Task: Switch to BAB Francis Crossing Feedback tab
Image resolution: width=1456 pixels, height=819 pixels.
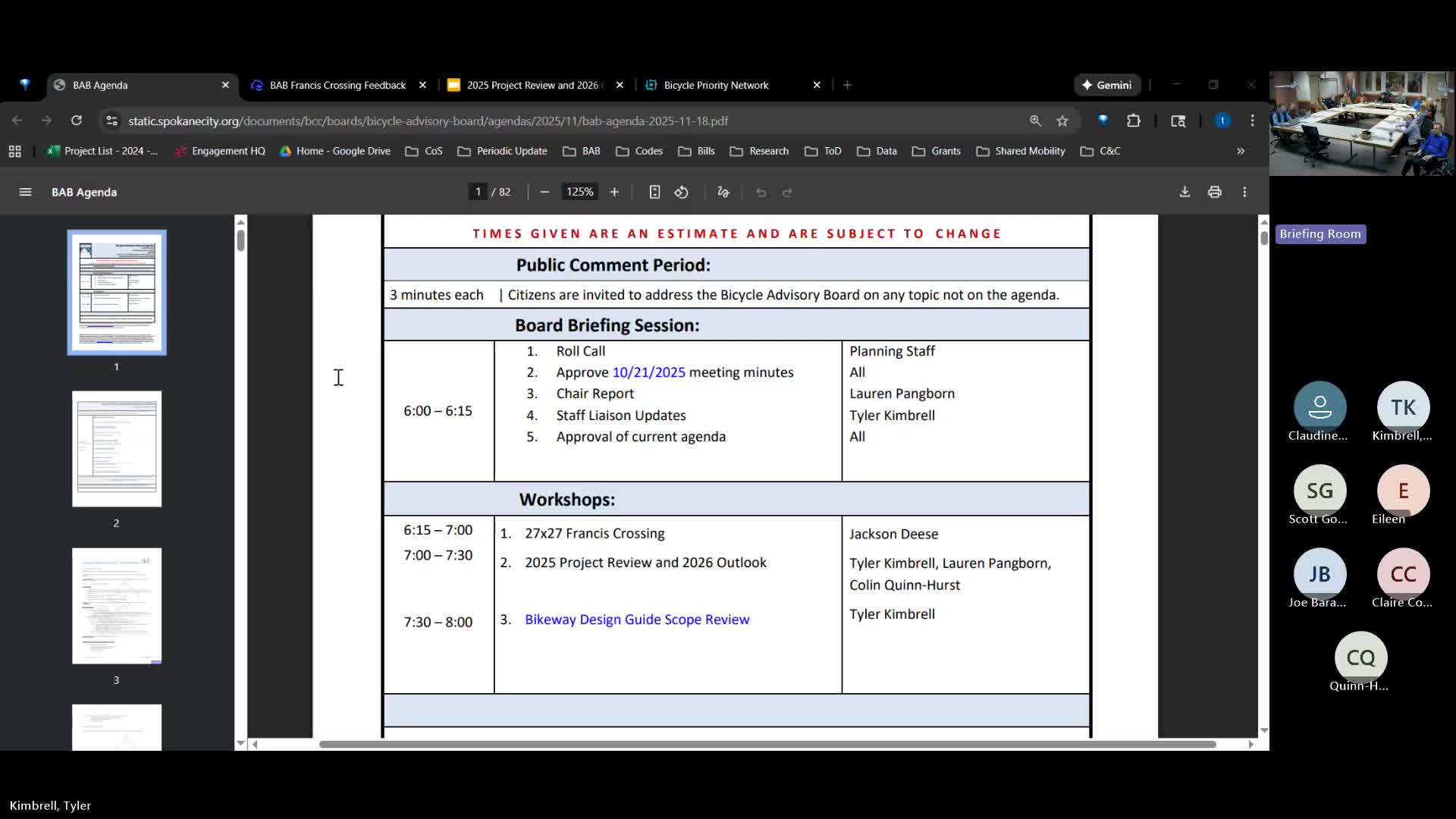Action: click(337, 85)
